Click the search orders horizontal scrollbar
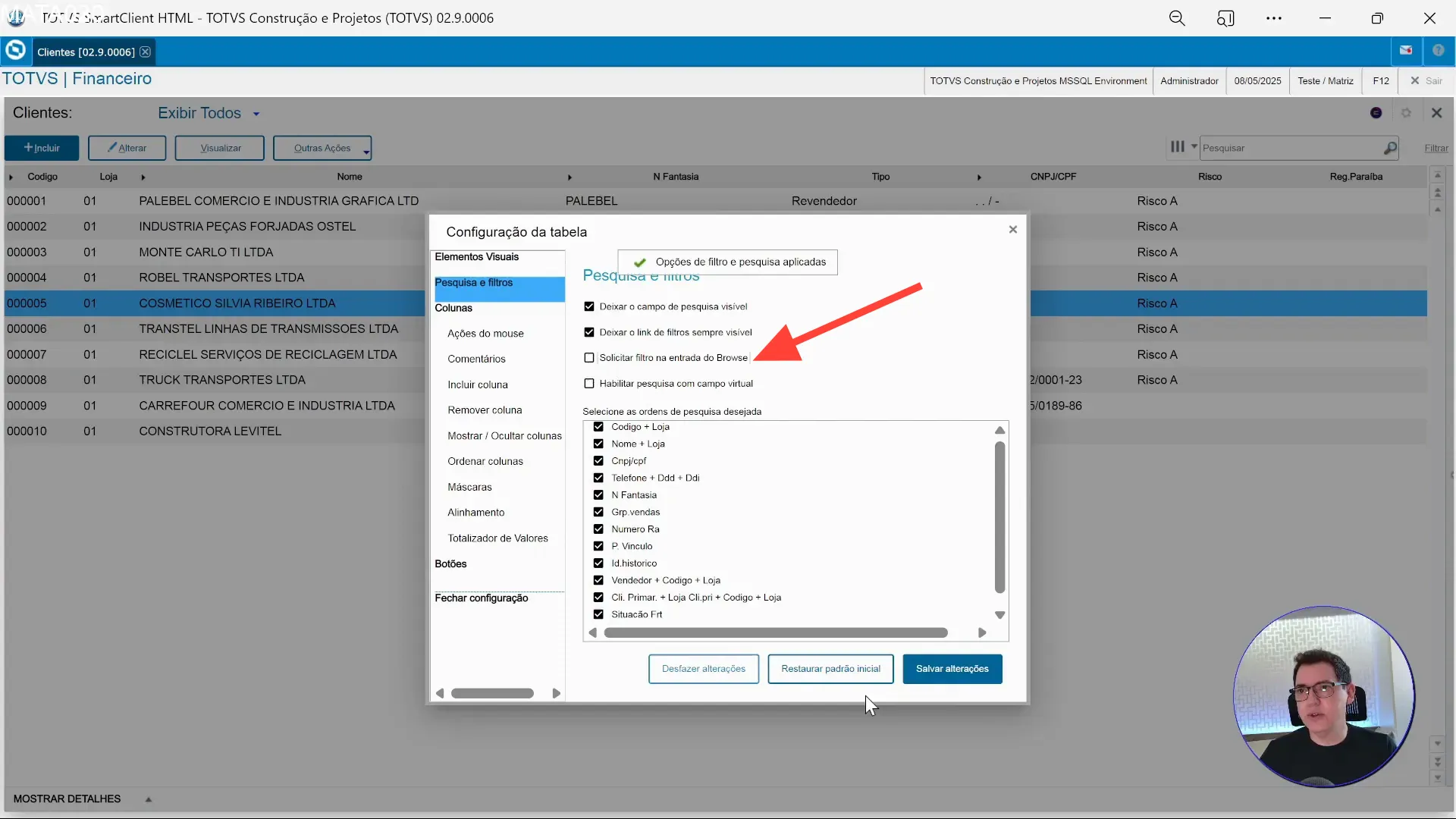Viewport: 1456px width, 819px height. (775, 633)
